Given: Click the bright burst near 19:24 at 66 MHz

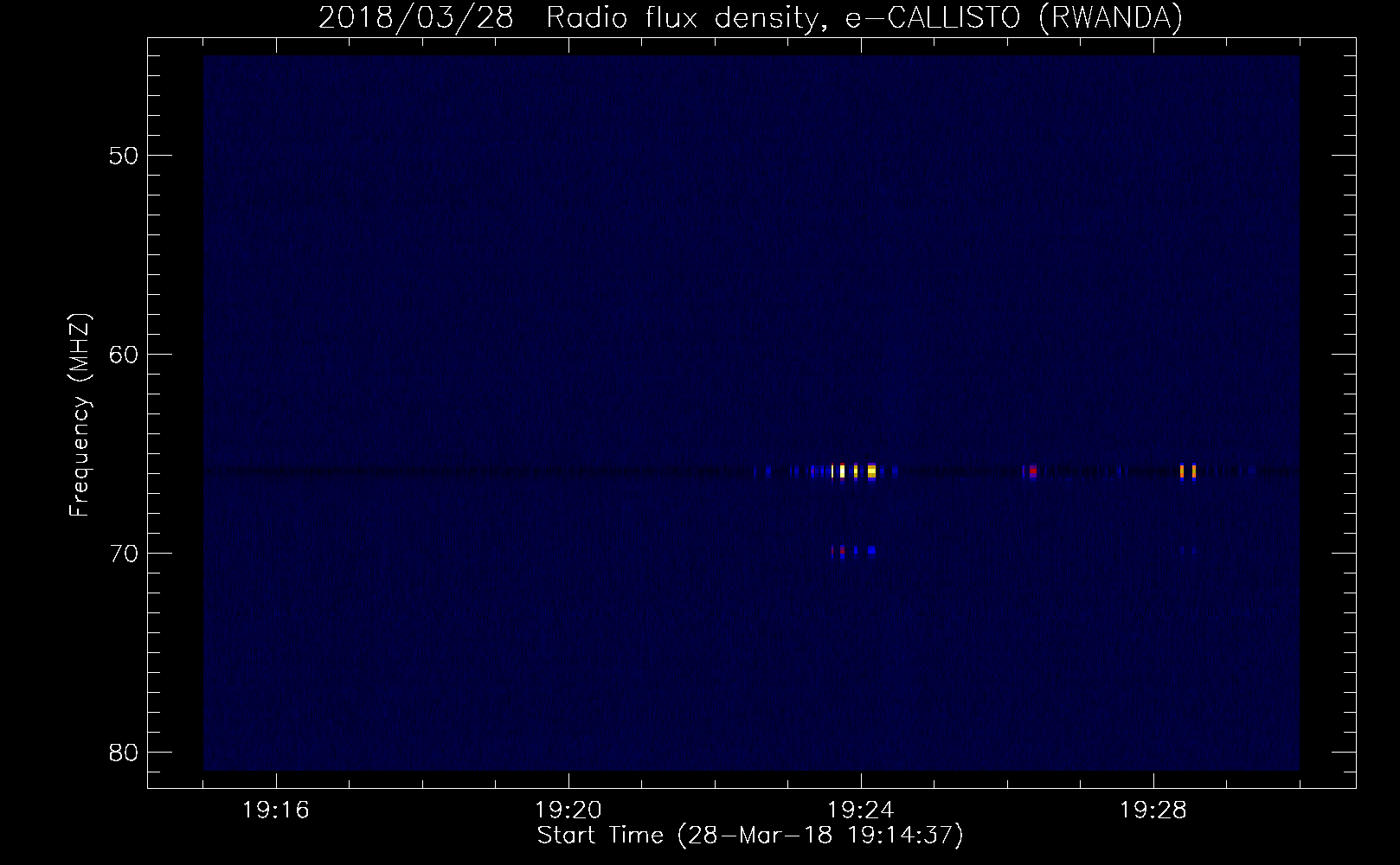Looking at the screenshot, I should pyautogui.click(x=855, y=471).
